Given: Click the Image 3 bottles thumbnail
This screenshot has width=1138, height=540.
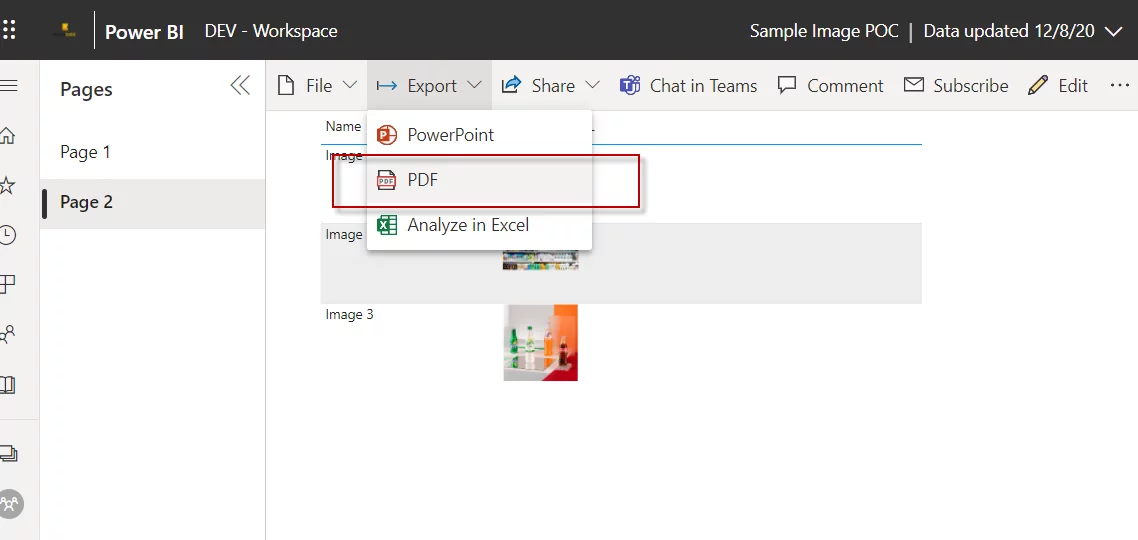Looking at the screenshot, I should pos(541,343).
